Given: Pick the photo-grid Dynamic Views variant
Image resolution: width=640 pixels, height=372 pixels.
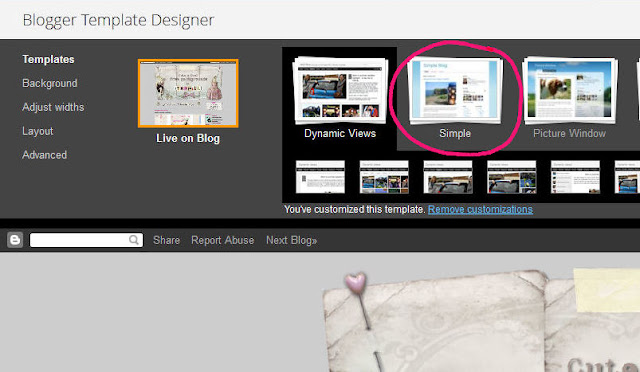Looking at the screenshot, I should tap(384, 176).
